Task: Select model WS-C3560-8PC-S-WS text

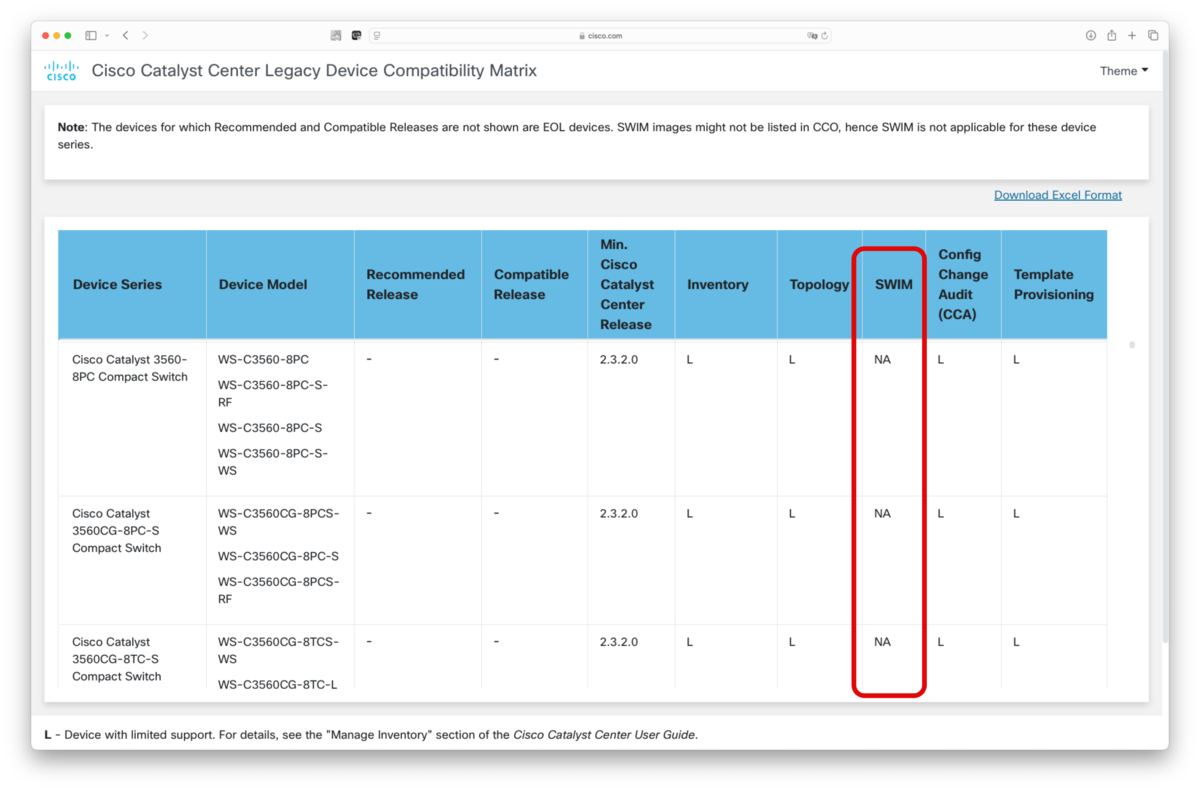Action: tap(273, 461)
